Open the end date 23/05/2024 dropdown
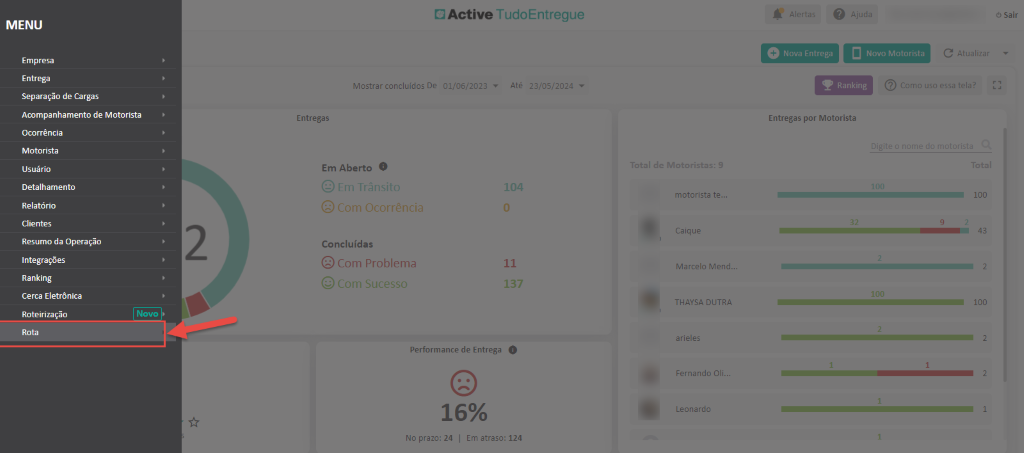Viewport: 1024px width, 453px height. (x=557, y=86)
